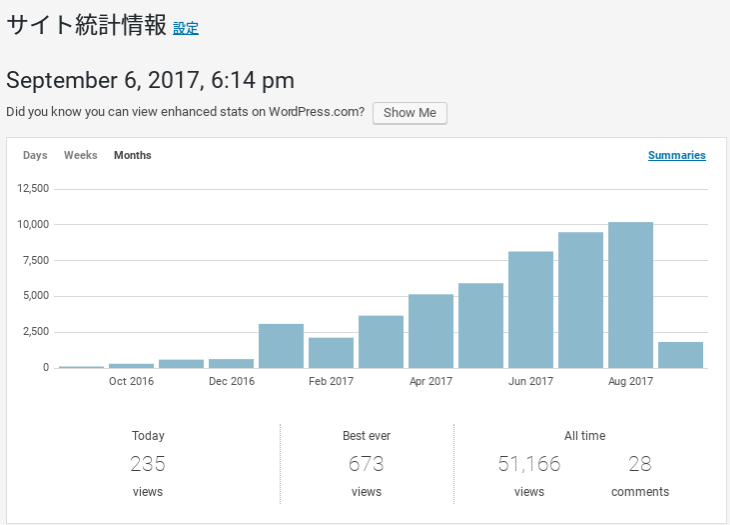730x525 pixels.
Task: Click the 10,000 axis label
Action: pos(33,225)
